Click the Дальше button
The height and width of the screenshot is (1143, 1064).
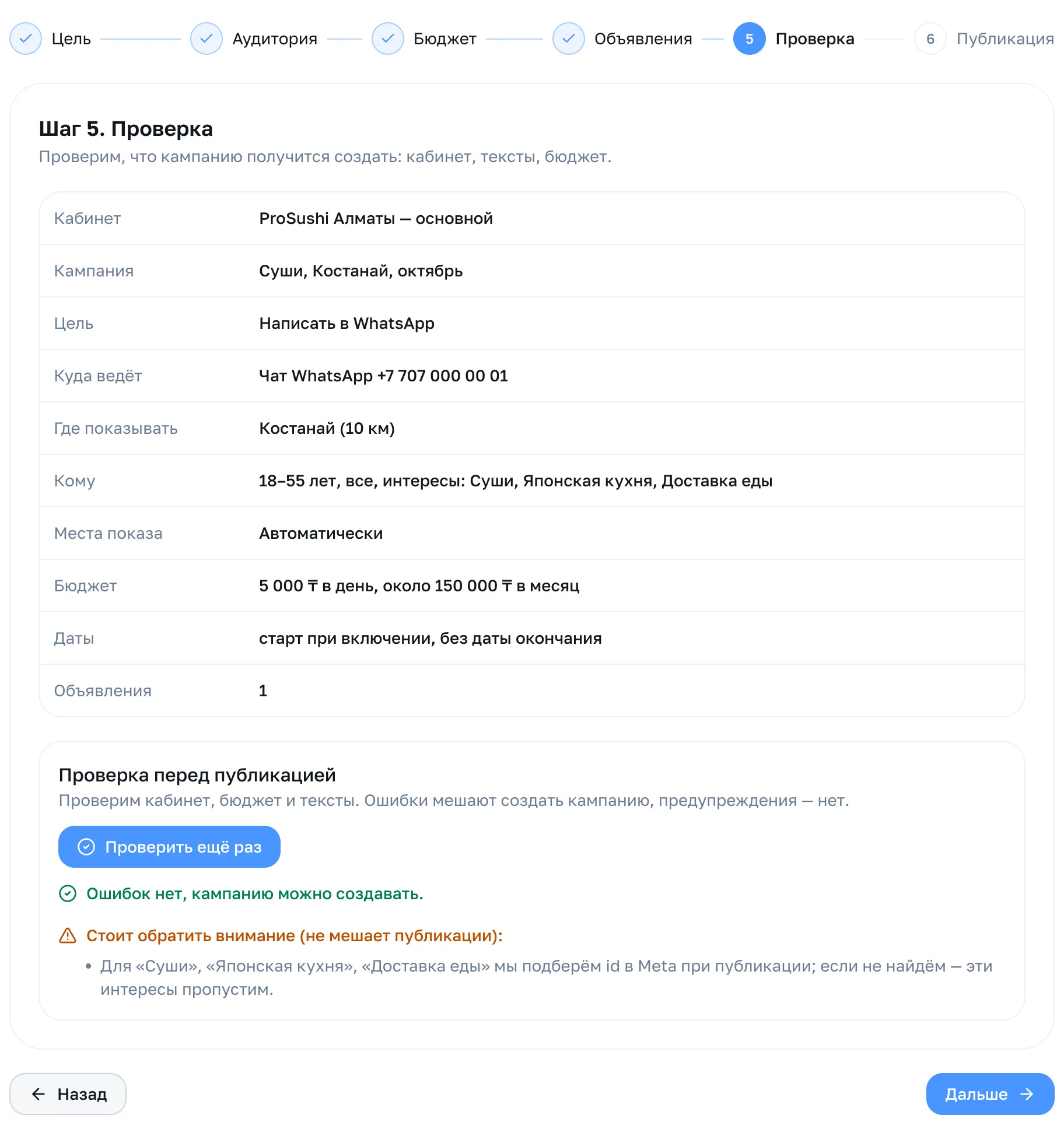[x=990, y=1094]
